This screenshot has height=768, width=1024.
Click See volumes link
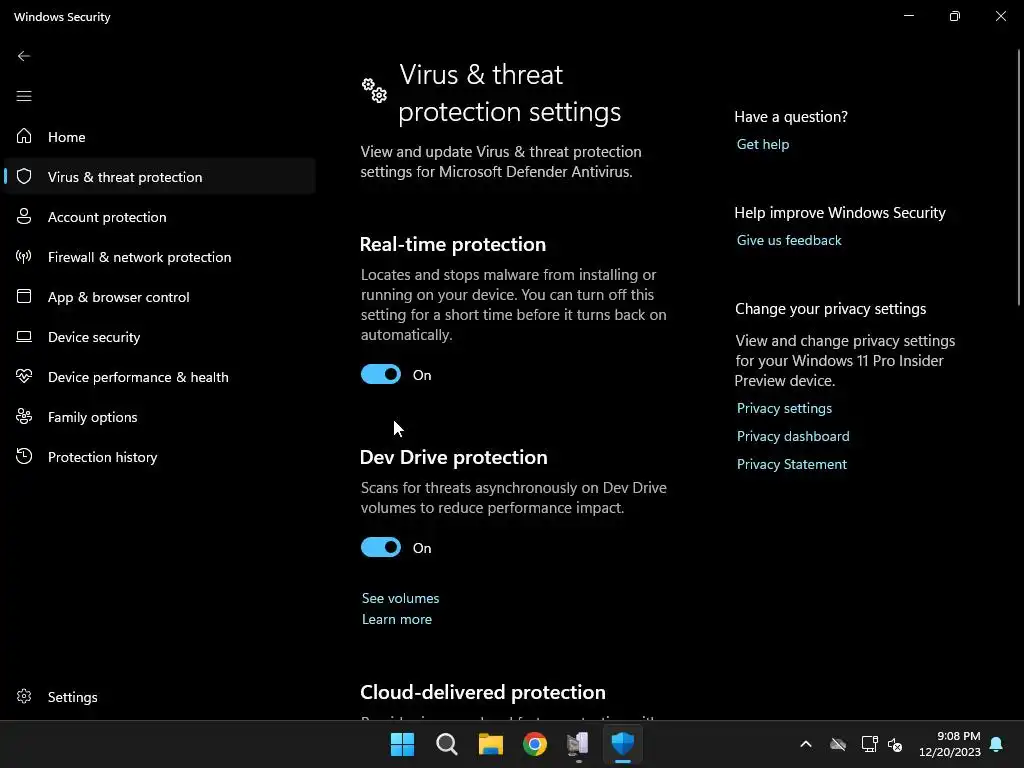(400, 598)
